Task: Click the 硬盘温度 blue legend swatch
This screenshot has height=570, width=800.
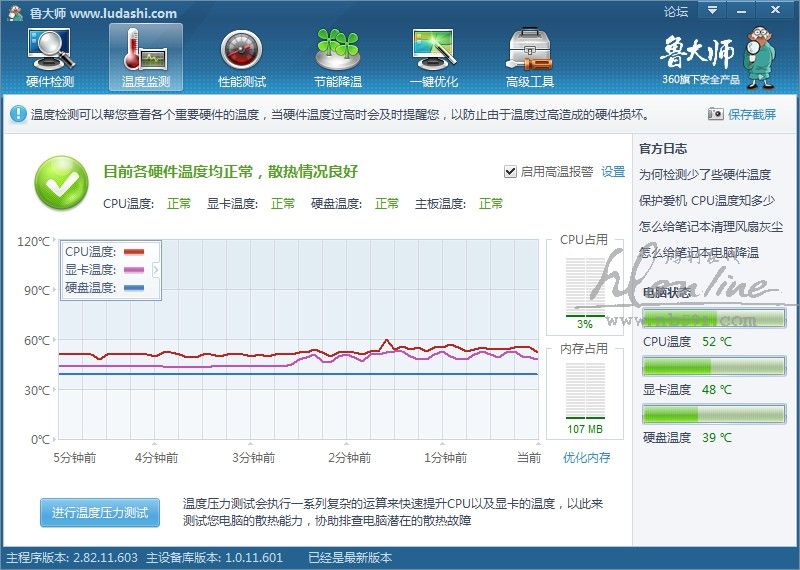Action: tap(134, 288)
